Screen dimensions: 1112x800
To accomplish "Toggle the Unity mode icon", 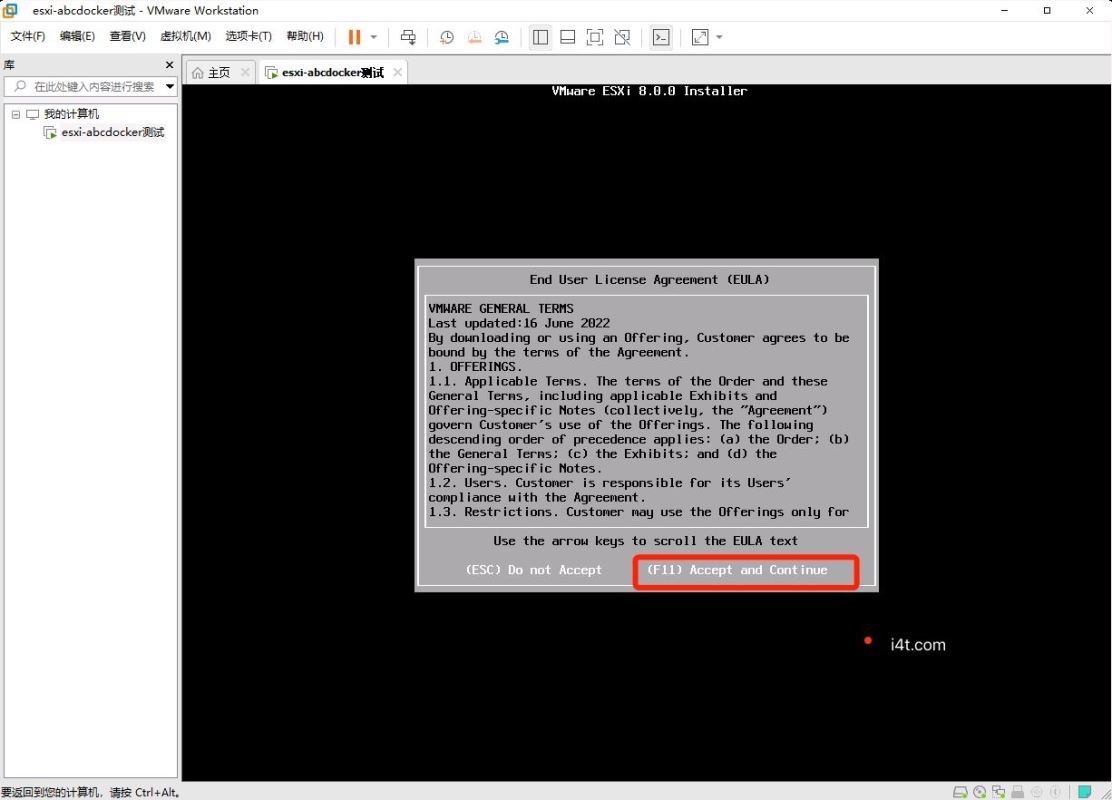I will coord(623,37).
